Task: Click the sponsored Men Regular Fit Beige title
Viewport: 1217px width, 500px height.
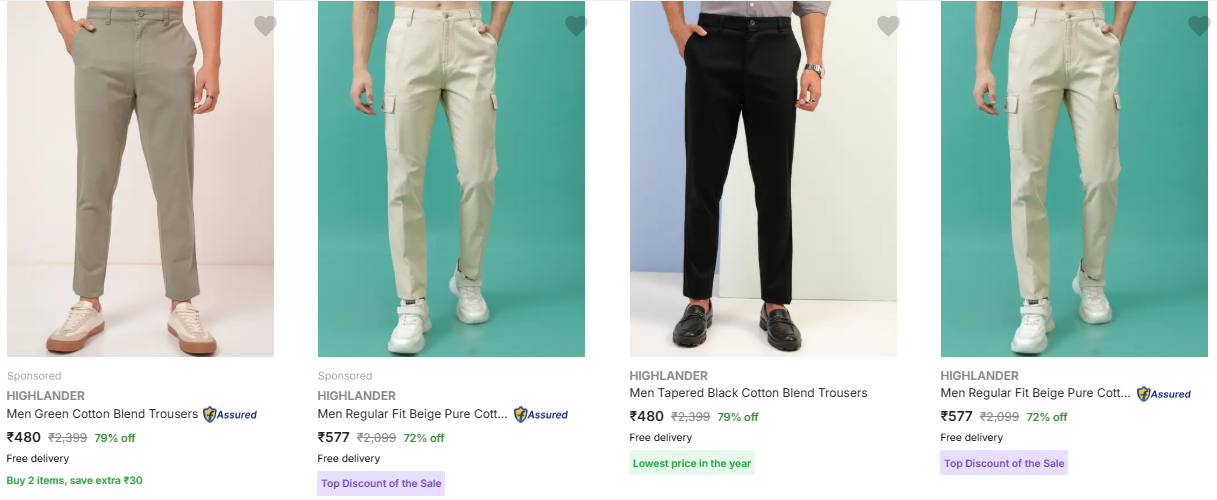Action: click(412, 414)
